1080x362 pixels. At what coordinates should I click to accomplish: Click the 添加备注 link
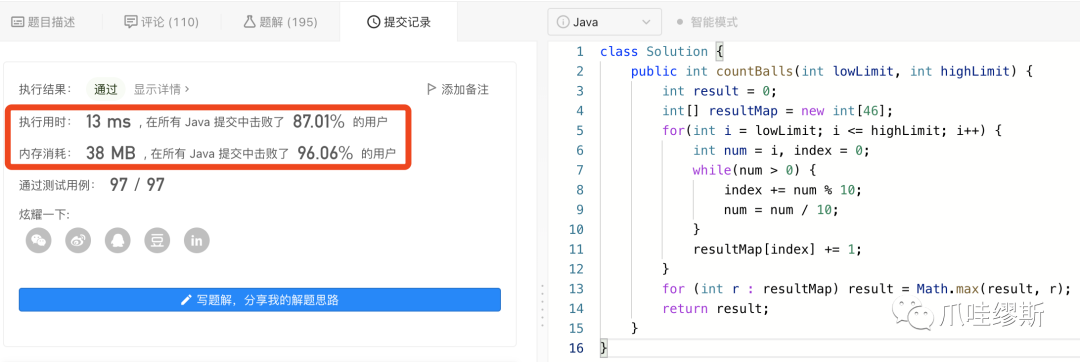point(465,89)
